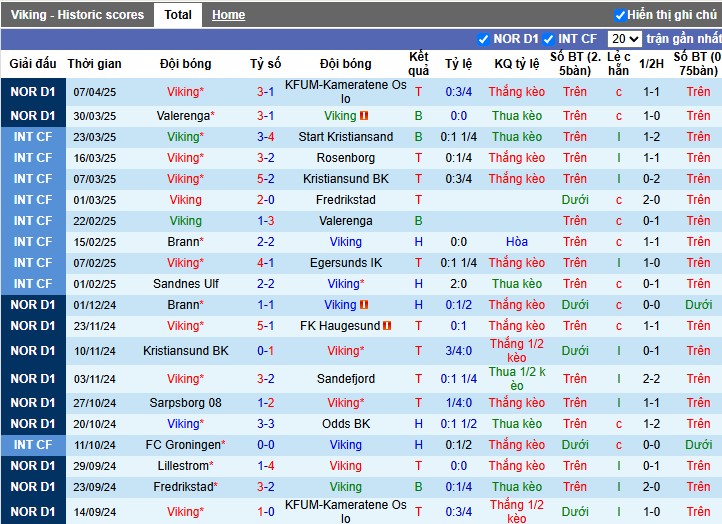Click the INT CF league cell for 23/03/25
722x524 pixels.
pos(33,137)
